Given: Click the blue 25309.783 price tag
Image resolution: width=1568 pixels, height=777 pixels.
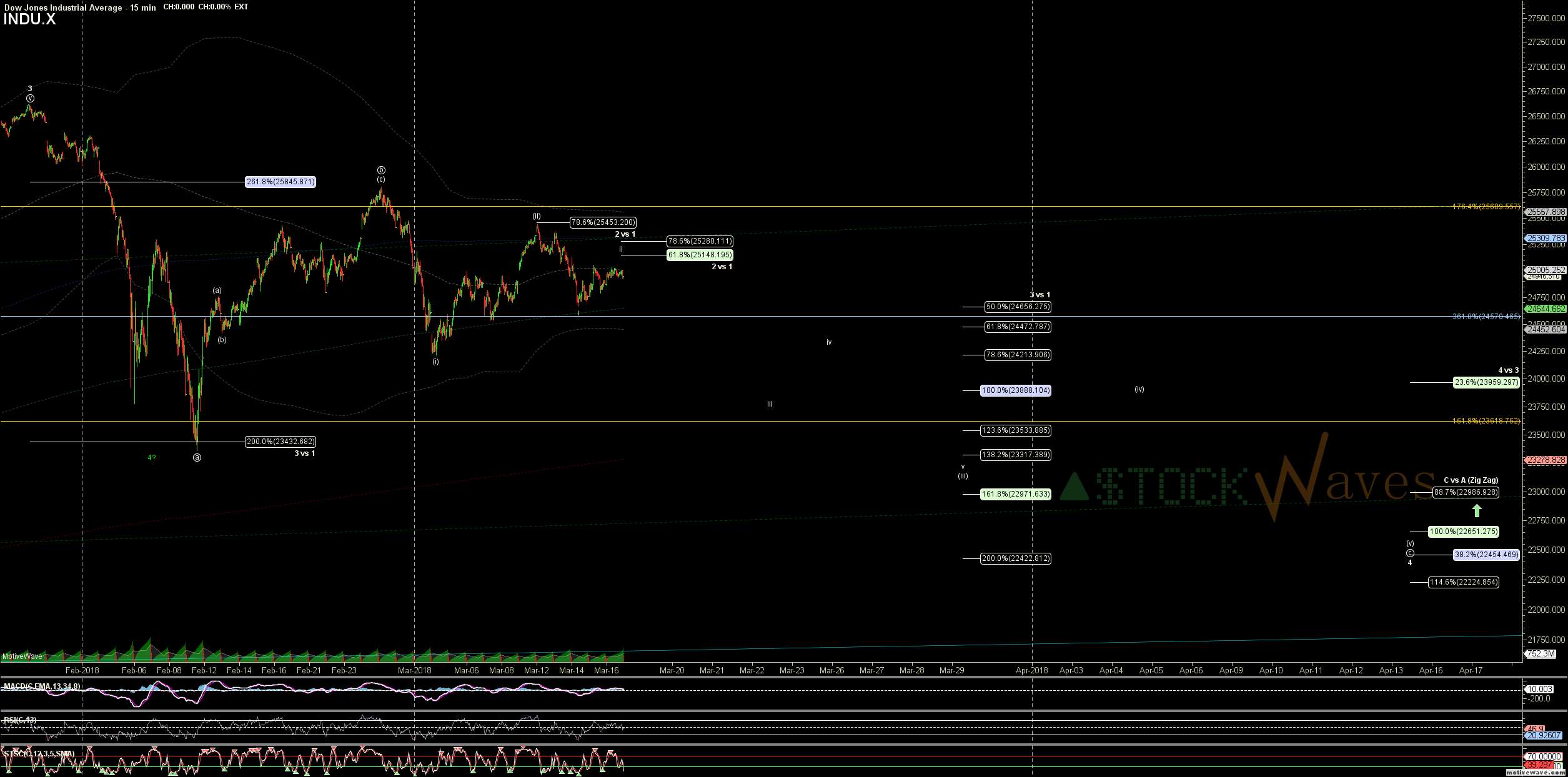Looking at the screenshot, I should [x=1546, y=239].
